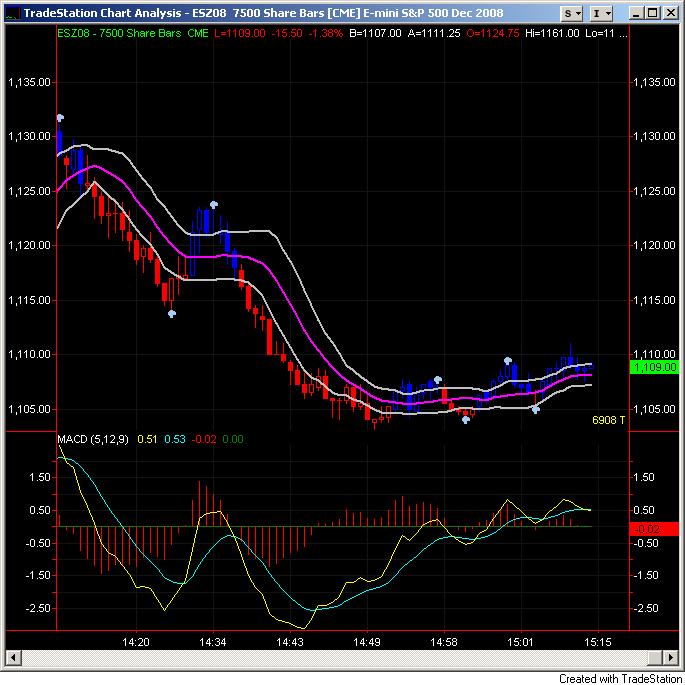Click the 14:49 time axis label
685x685 pixels.
[367, 642]
